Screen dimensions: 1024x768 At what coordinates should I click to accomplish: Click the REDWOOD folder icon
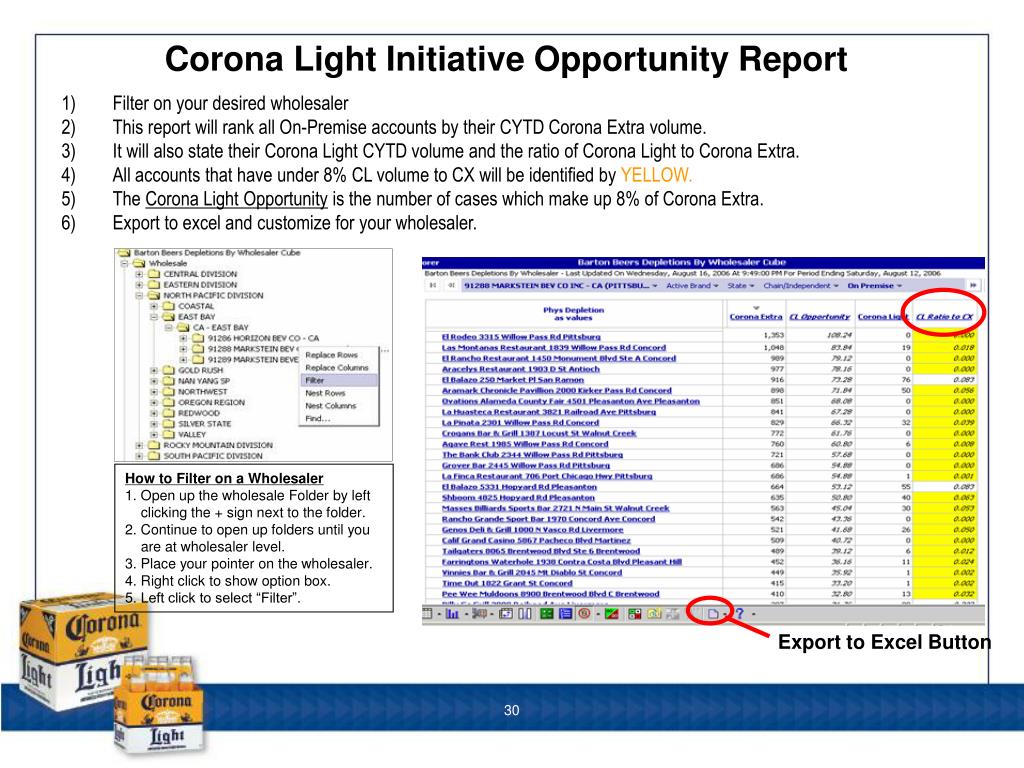pos(168,413)
